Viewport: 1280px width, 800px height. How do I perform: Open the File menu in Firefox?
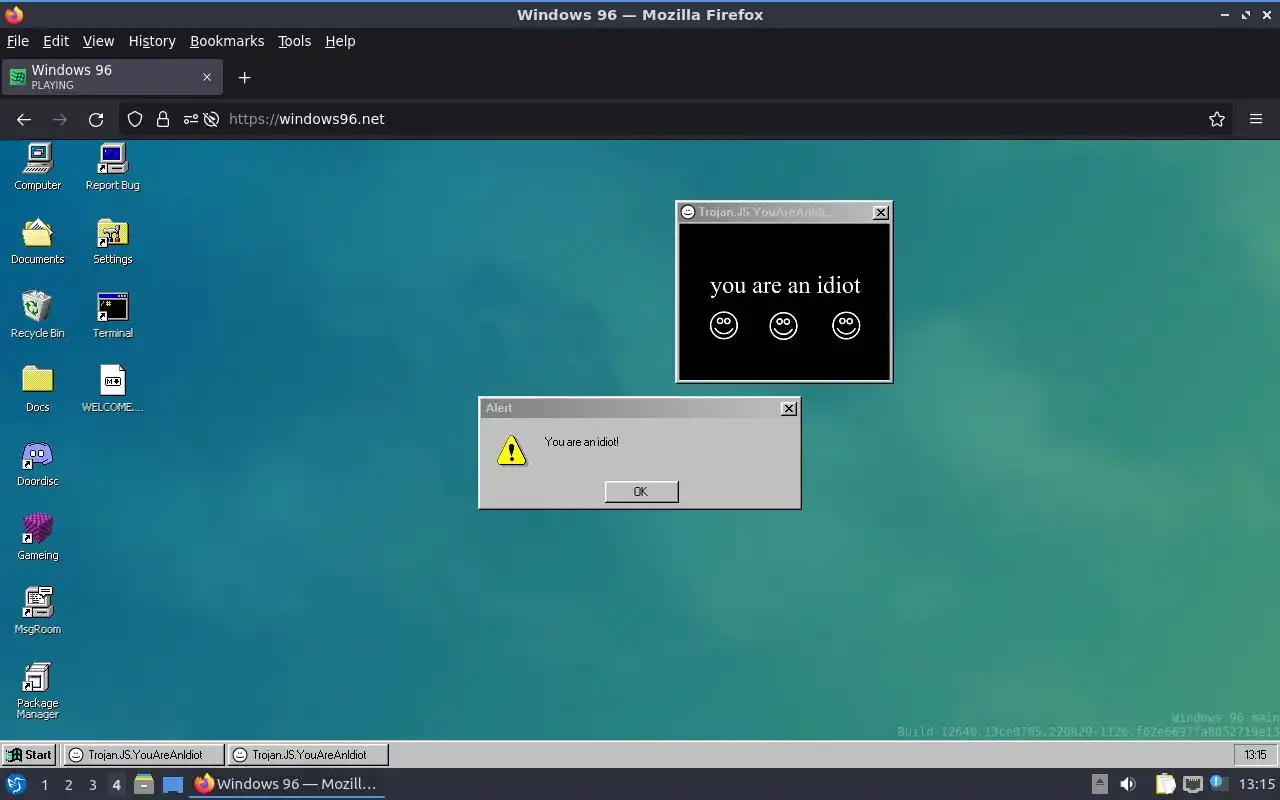[18, 41]
